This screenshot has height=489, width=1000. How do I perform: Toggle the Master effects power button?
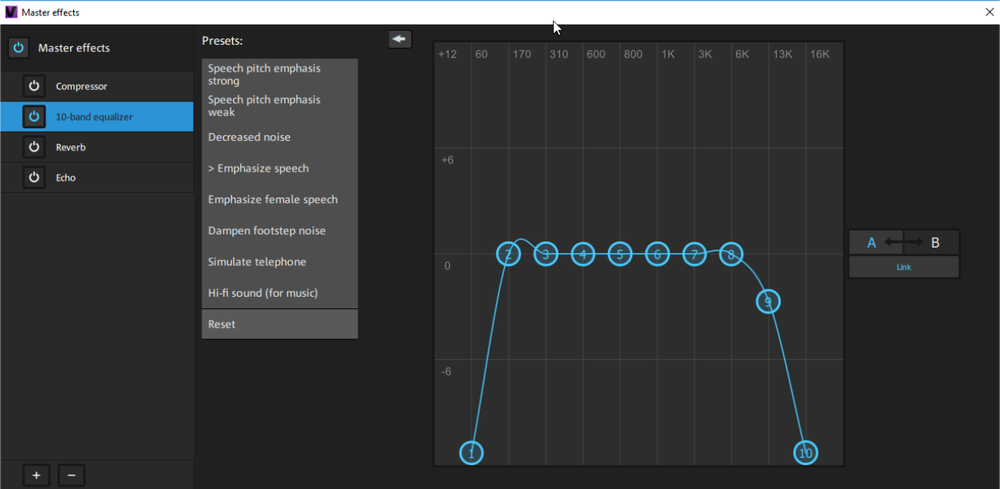pyautogui.click(x=18, y=48)
